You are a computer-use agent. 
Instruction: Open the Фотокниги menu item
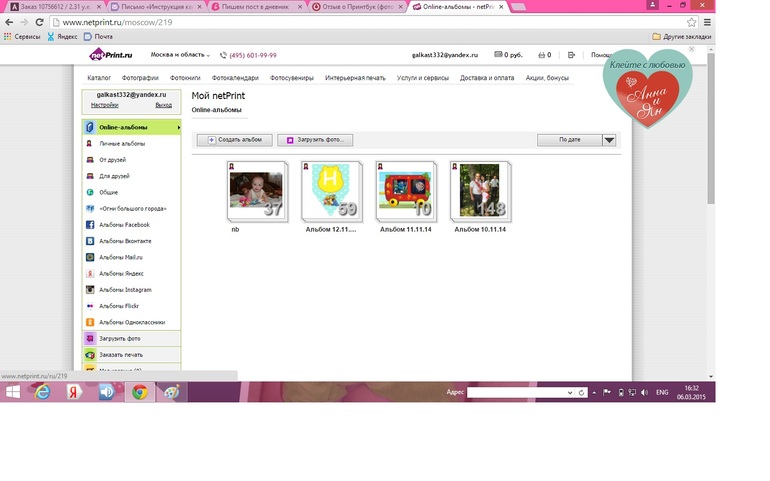[185, 77]
